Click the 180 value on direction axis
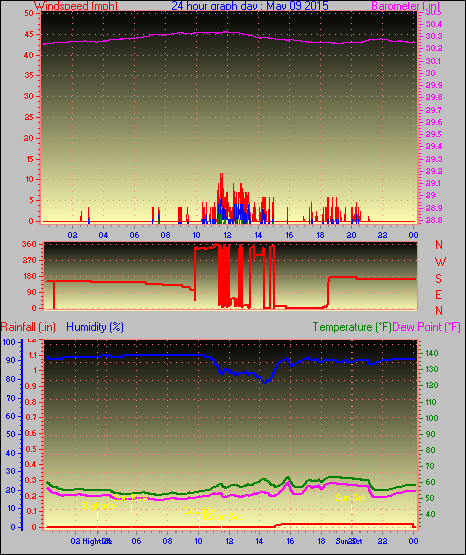This screenshot has width=466, height=555. [x=29, y=276]
